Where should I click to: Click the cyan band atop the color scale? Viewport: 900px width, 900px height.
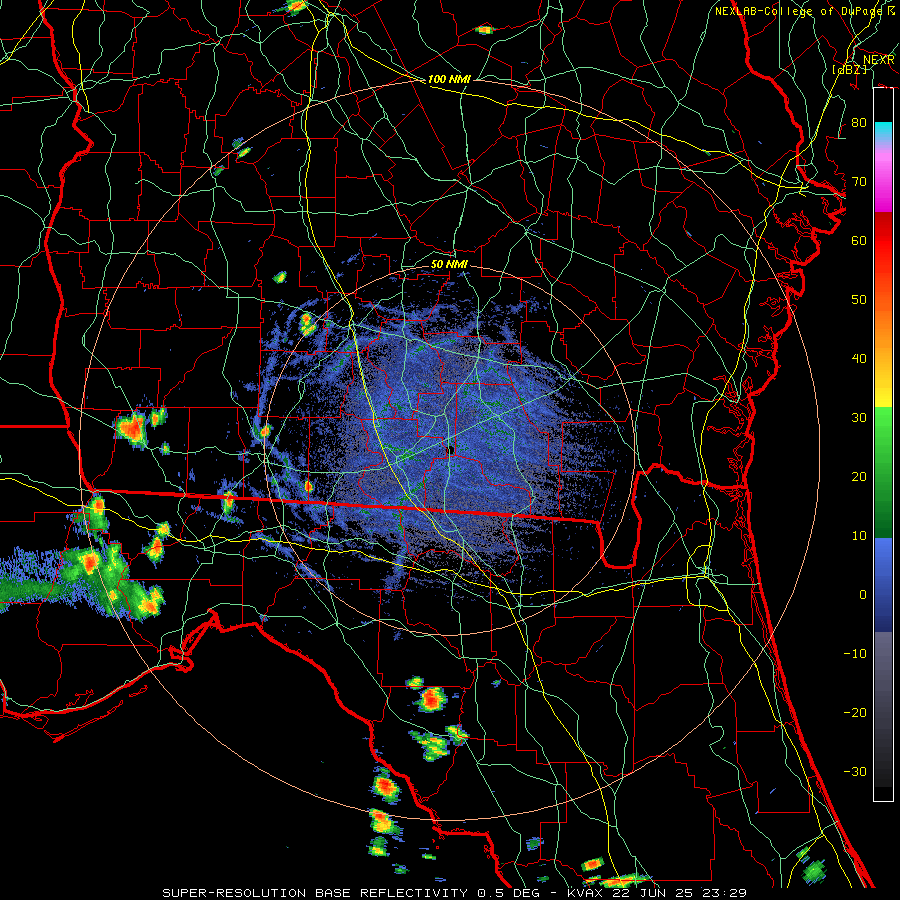coord(883,130)
